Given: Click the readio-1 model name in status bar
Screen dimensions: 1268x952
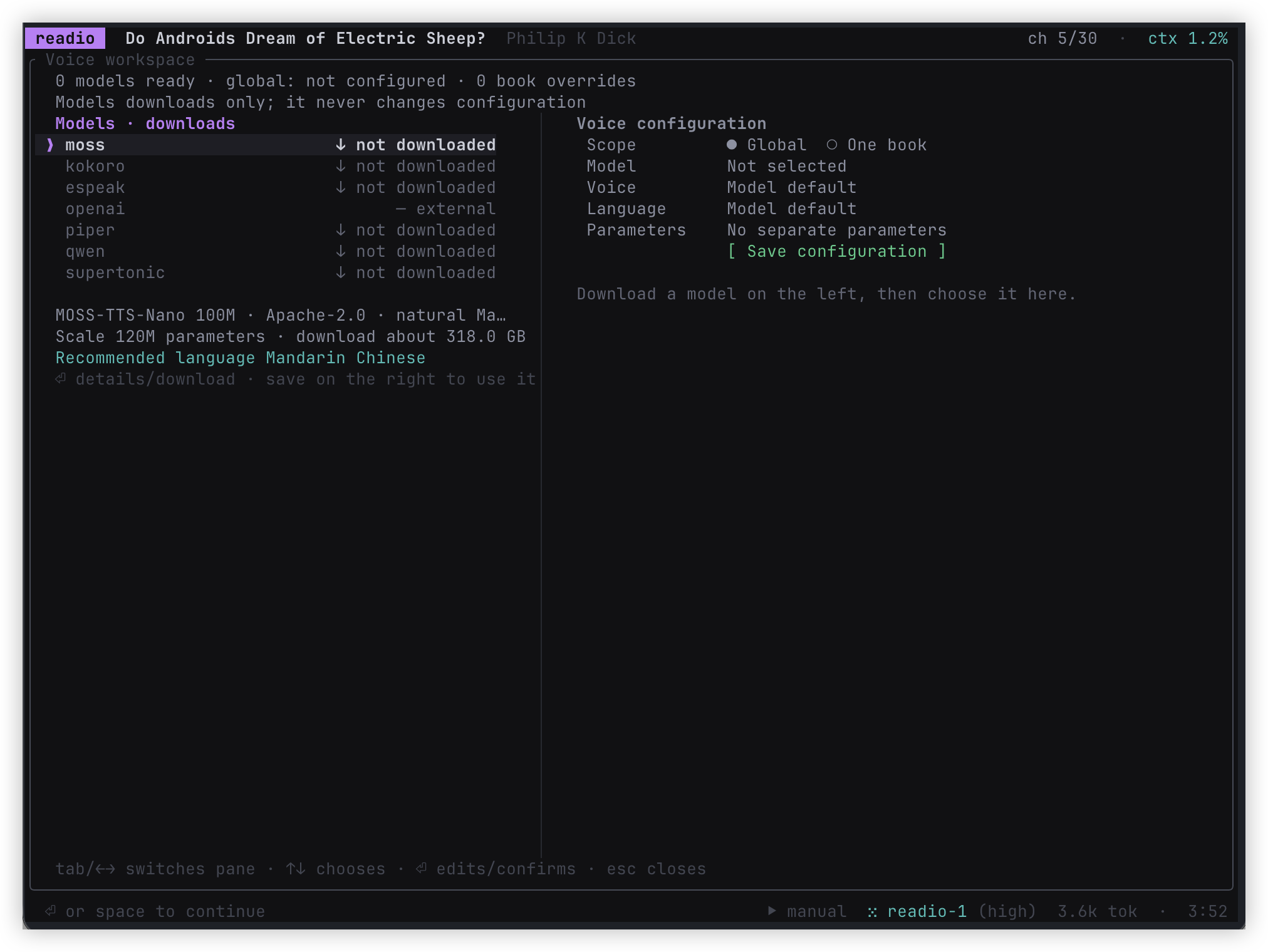Looking at the screenshot, I should tap(927, 911).
